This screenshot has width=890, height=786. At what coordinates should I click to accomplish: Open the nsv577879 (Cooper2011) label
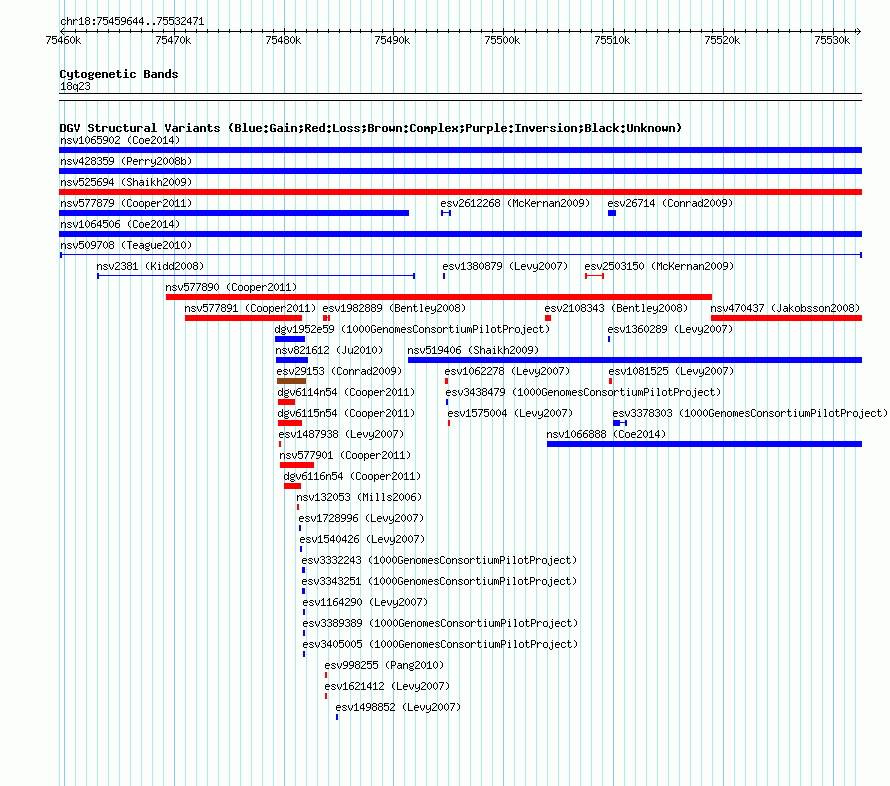[126, 203]
